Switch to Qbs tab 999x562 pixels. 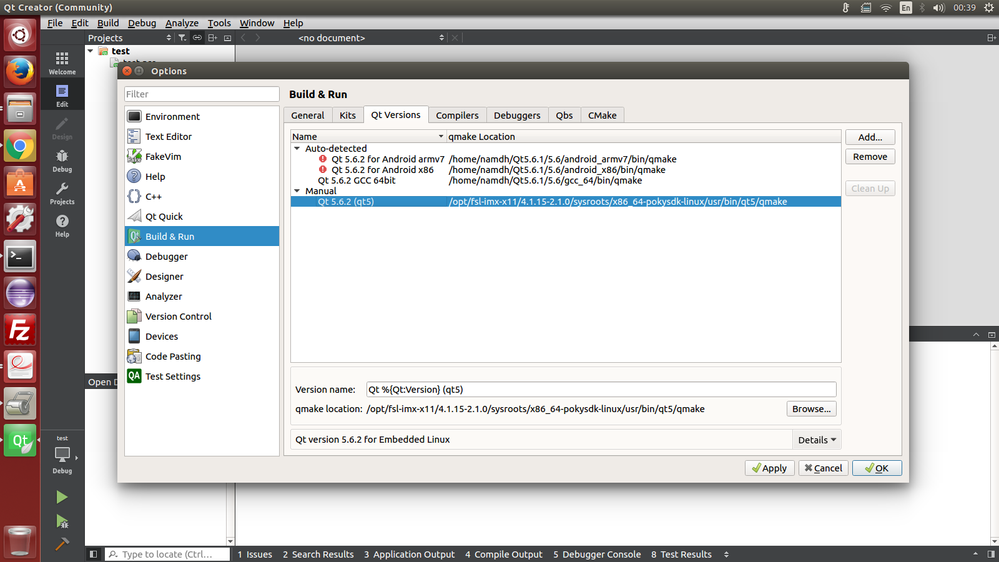click(564, 115)
